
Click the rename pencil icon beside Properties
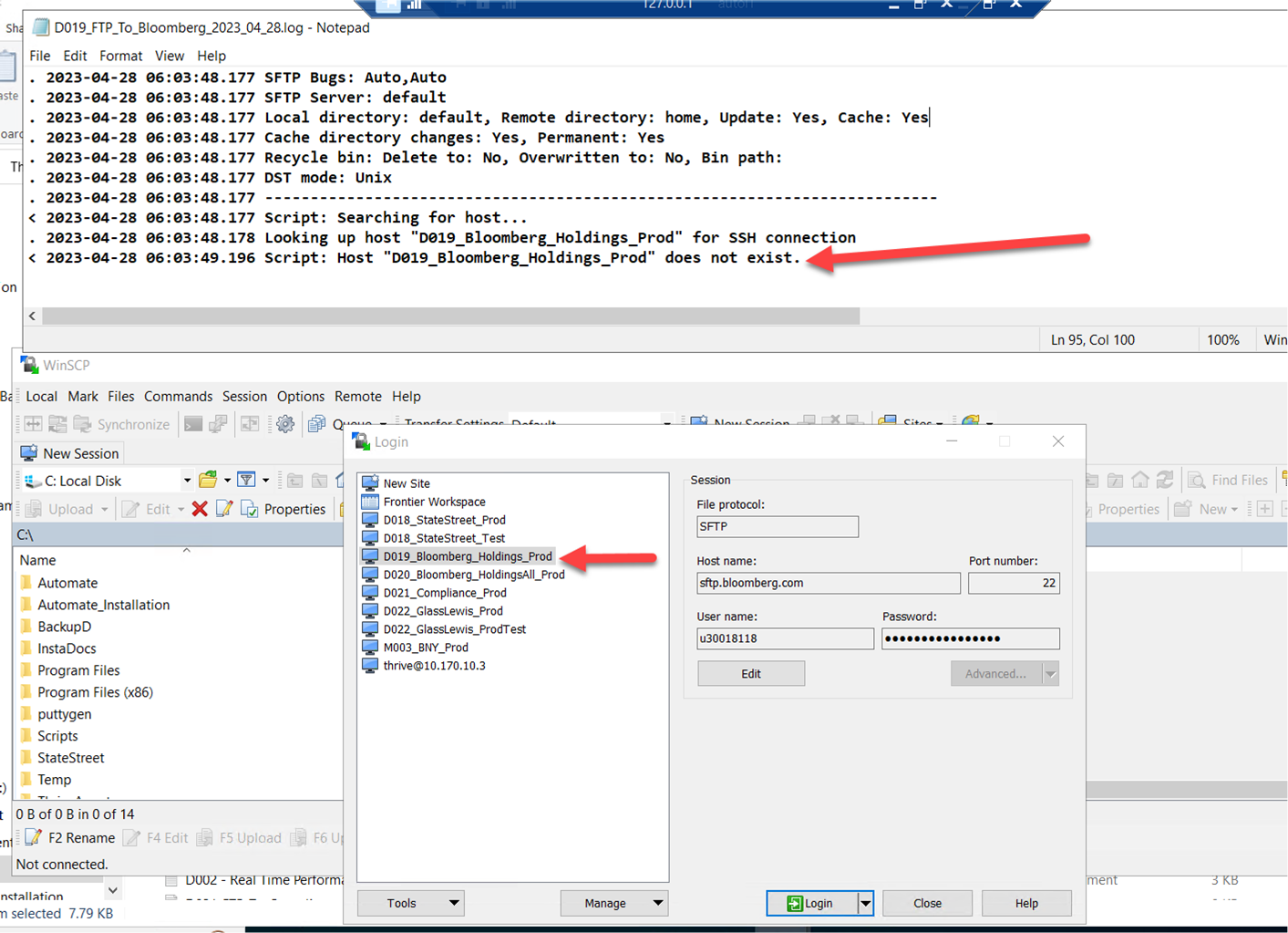coord(224,509)
